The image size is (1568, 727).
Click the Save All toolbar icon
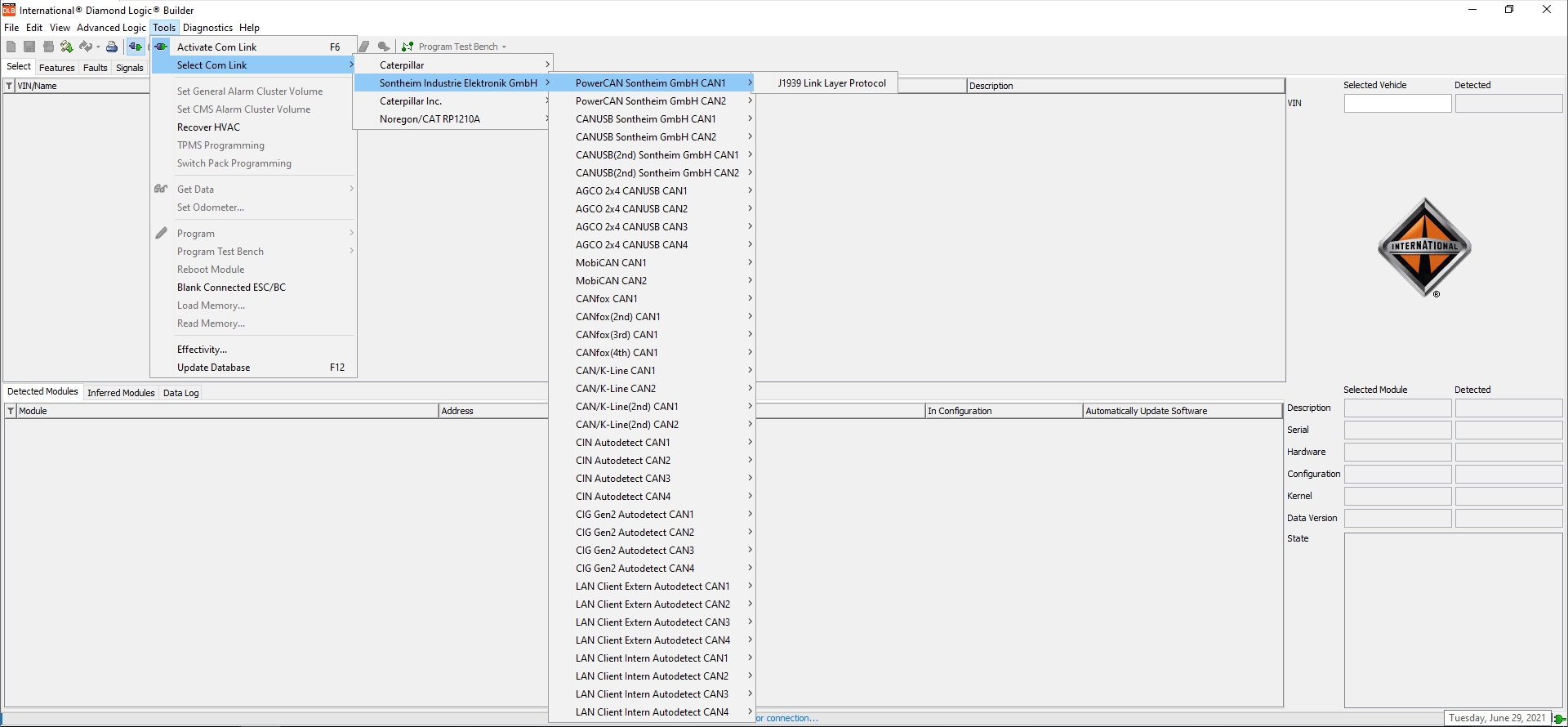pos(48,47)
